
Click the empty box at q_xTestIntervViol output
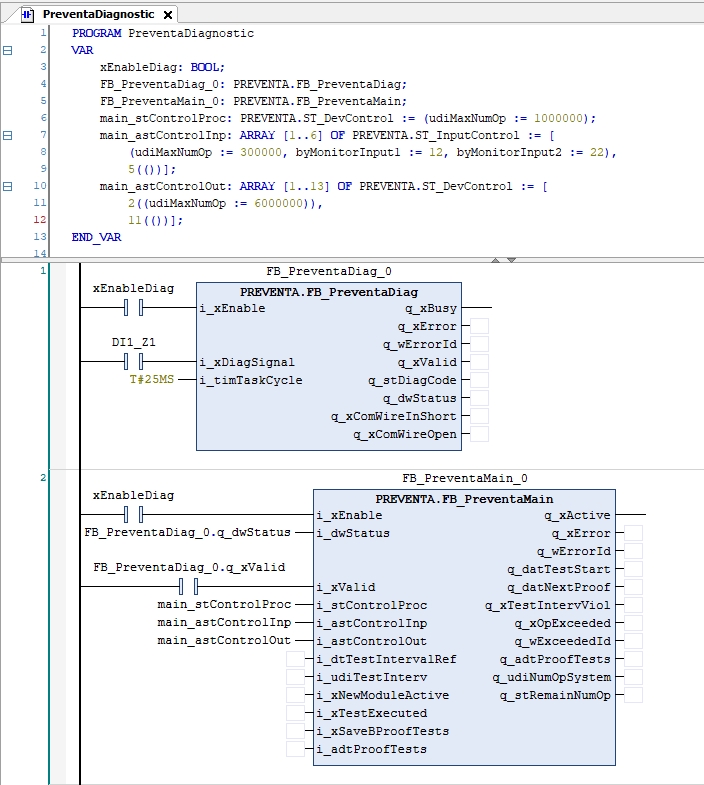pyautogui.click(x=633, y=605)
